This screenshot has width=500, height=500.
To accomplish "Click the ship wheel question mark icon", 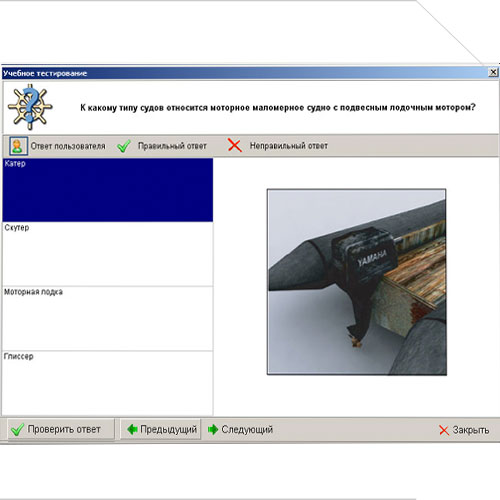I will 30,107.
